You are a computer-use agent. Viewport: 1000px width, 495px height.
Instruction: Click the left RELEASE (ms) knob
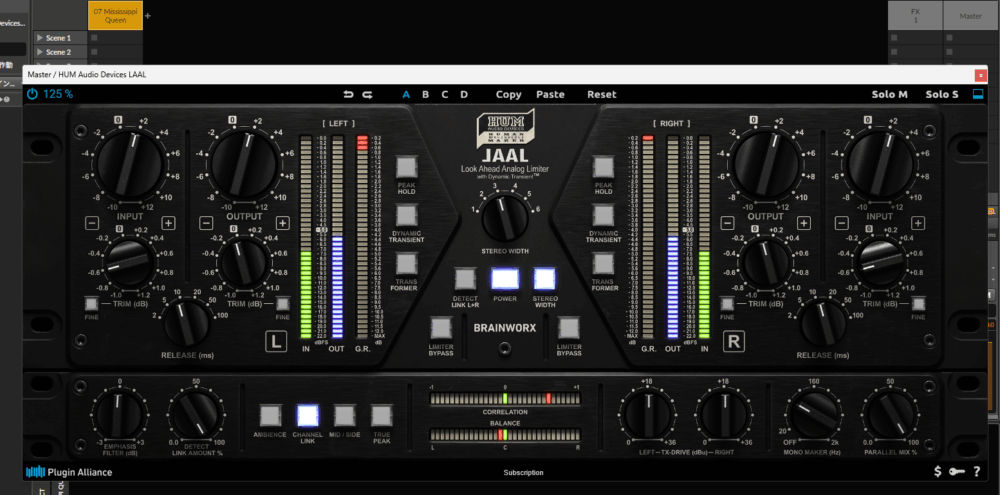pos(187,323)
